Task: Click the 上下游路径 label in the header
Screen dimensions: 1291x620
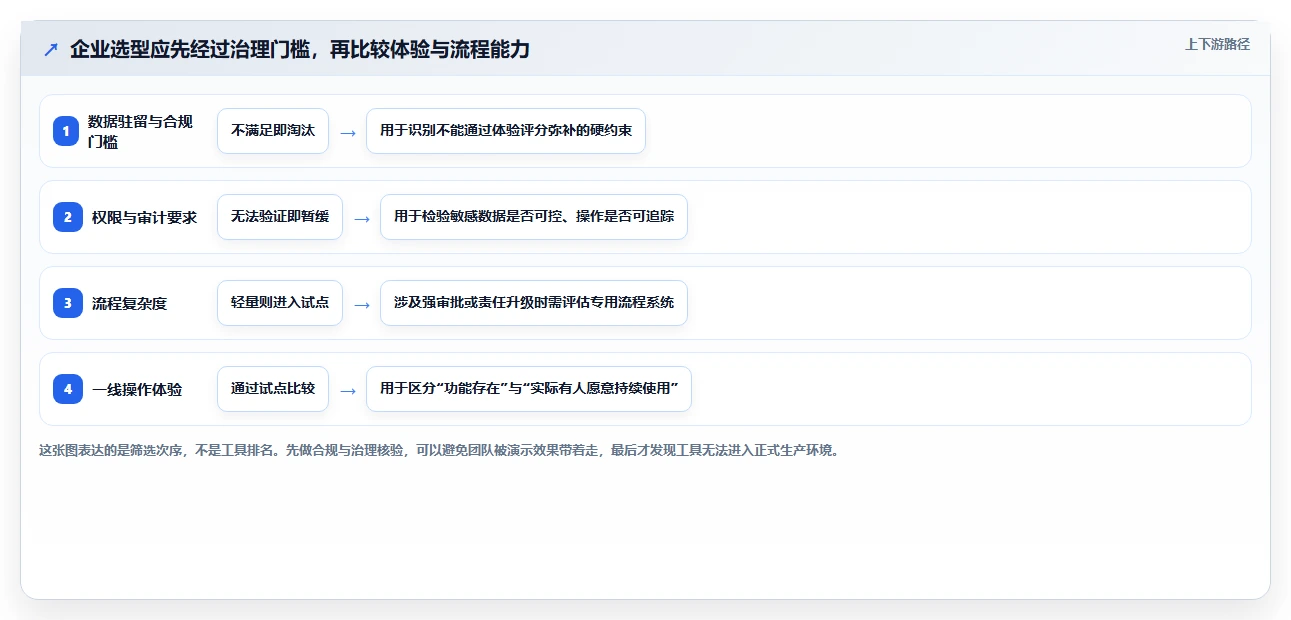Action: (x=1217, y=45)
